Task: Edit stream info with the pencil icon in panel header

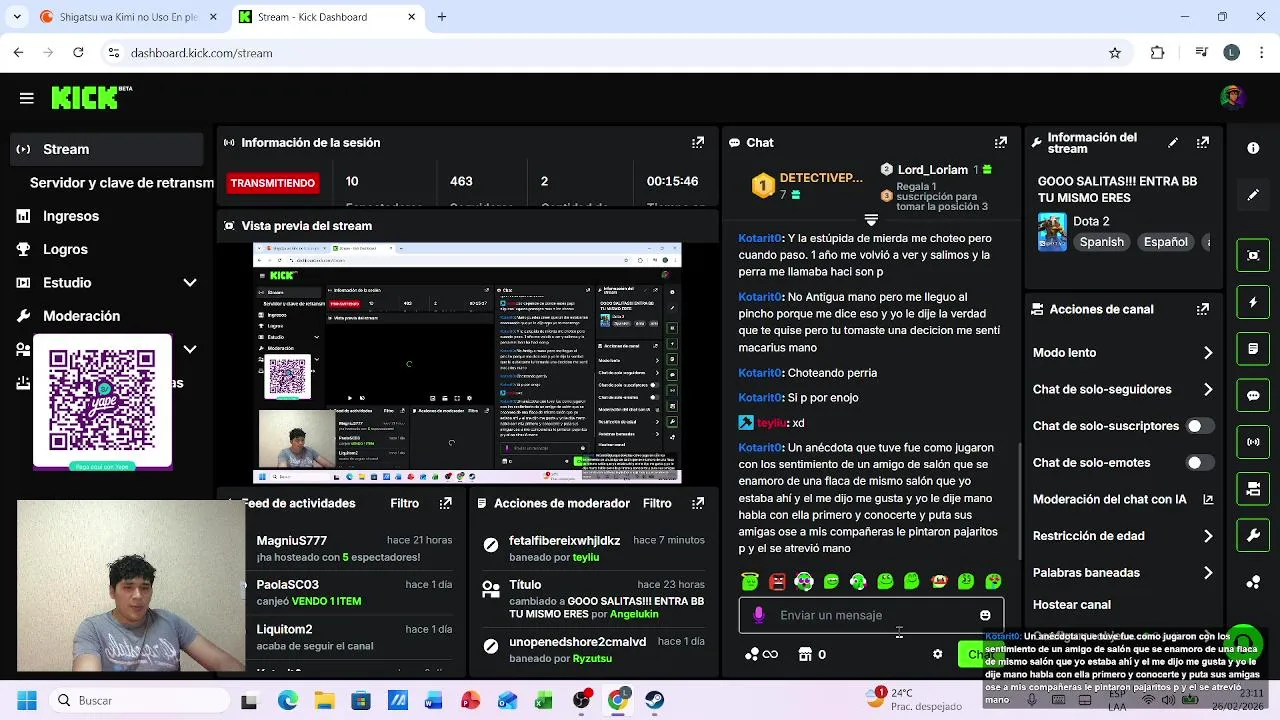Action: click(x=1173, y=143)
